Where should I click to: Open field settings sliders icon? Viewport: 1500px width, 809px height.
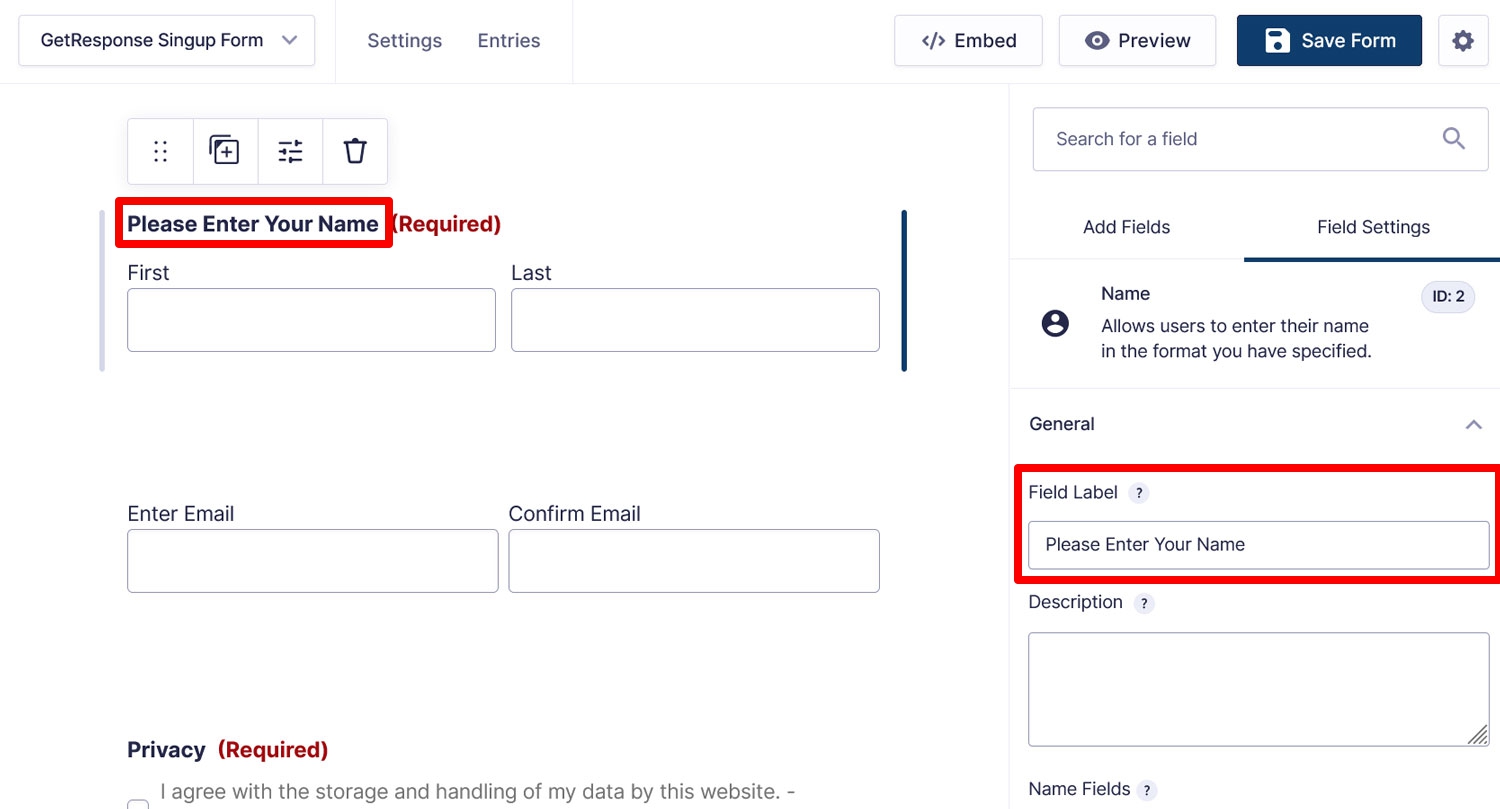290,151
